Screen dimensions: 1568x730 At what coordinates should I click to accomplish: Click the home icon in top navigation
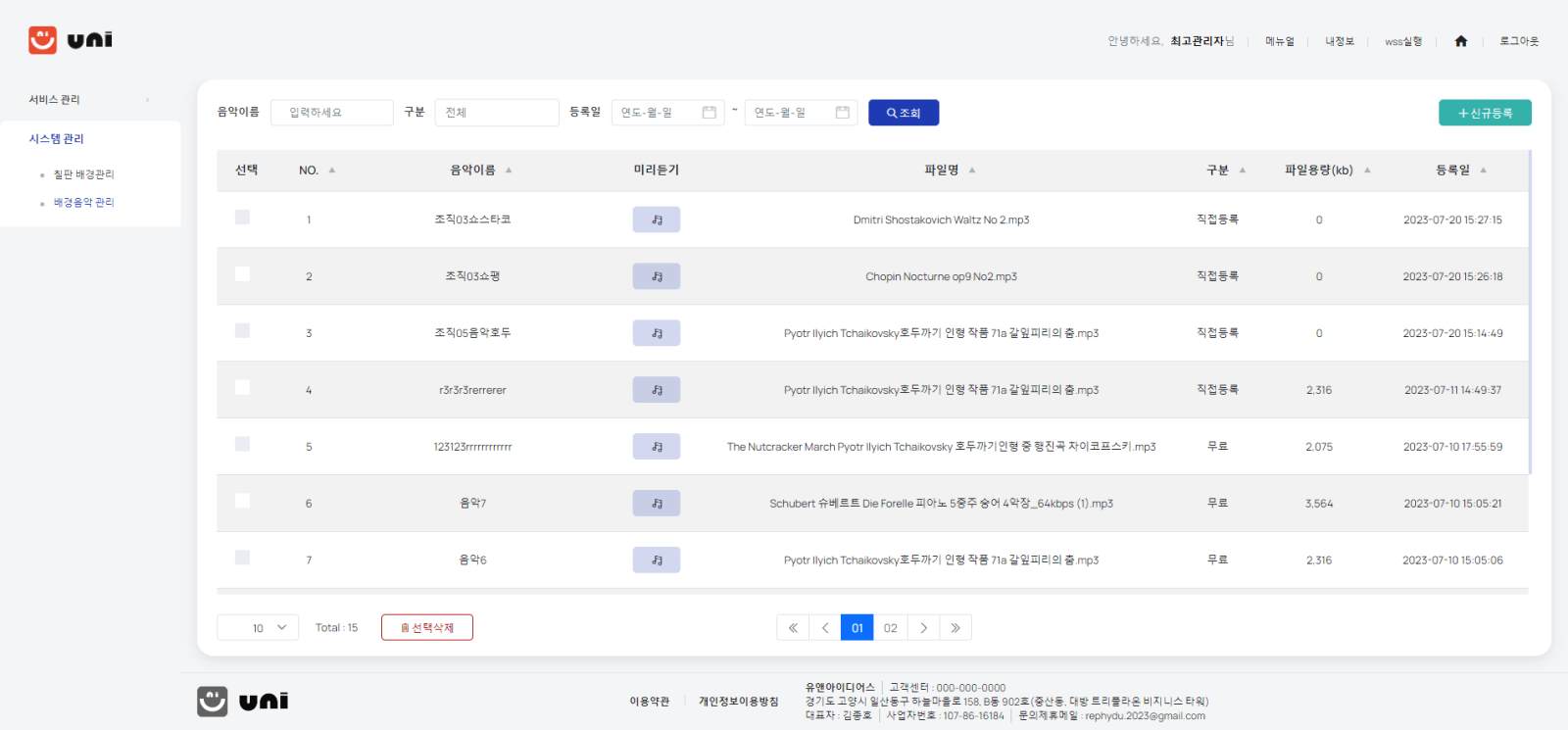[x=1460, y=41]
